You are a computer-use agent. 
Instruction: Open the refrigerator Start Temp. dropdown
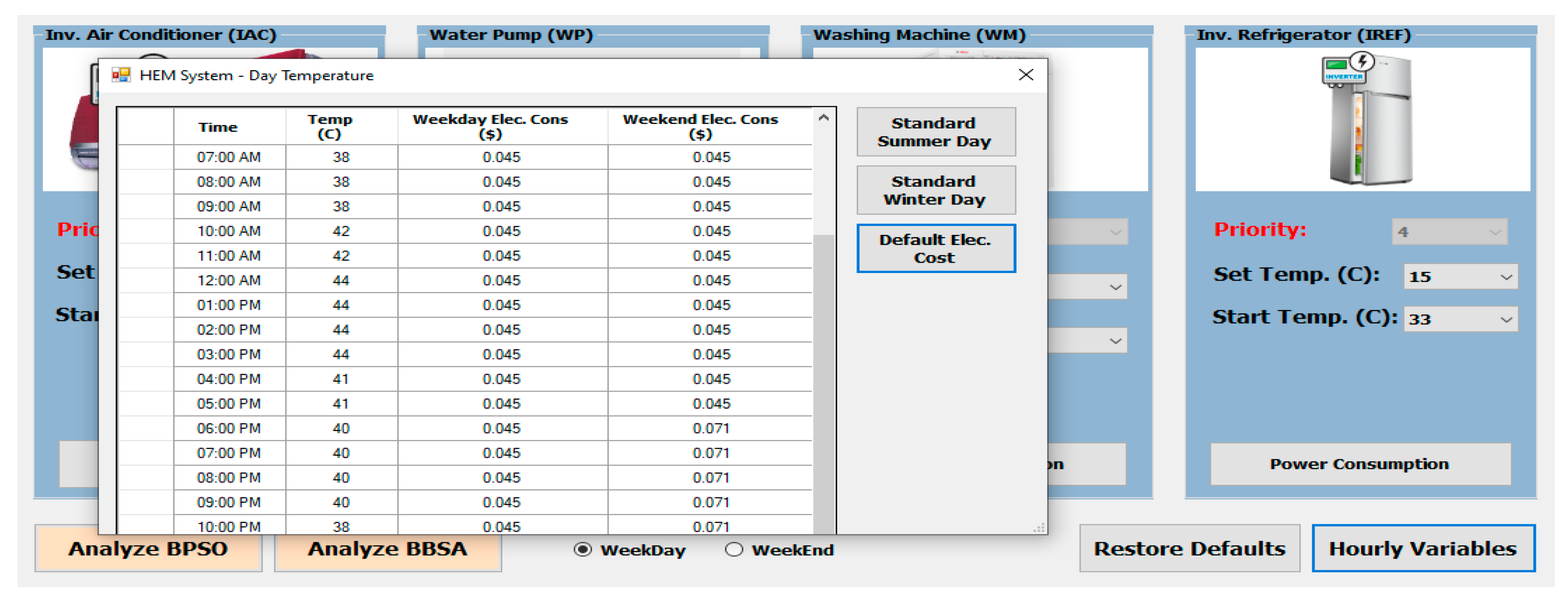coord(1506,319)
